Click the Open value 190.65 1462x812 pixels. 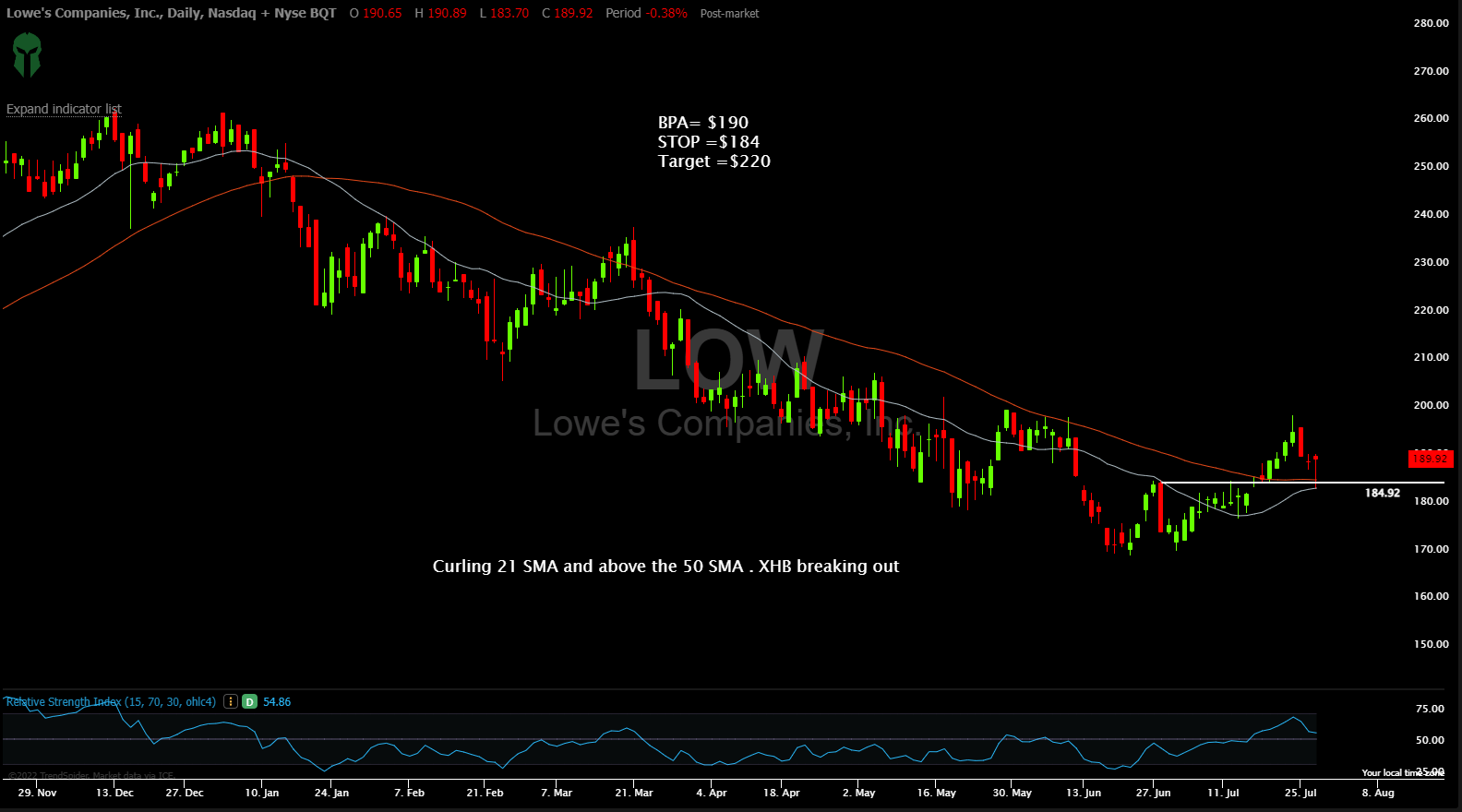[x=382, y=13]
